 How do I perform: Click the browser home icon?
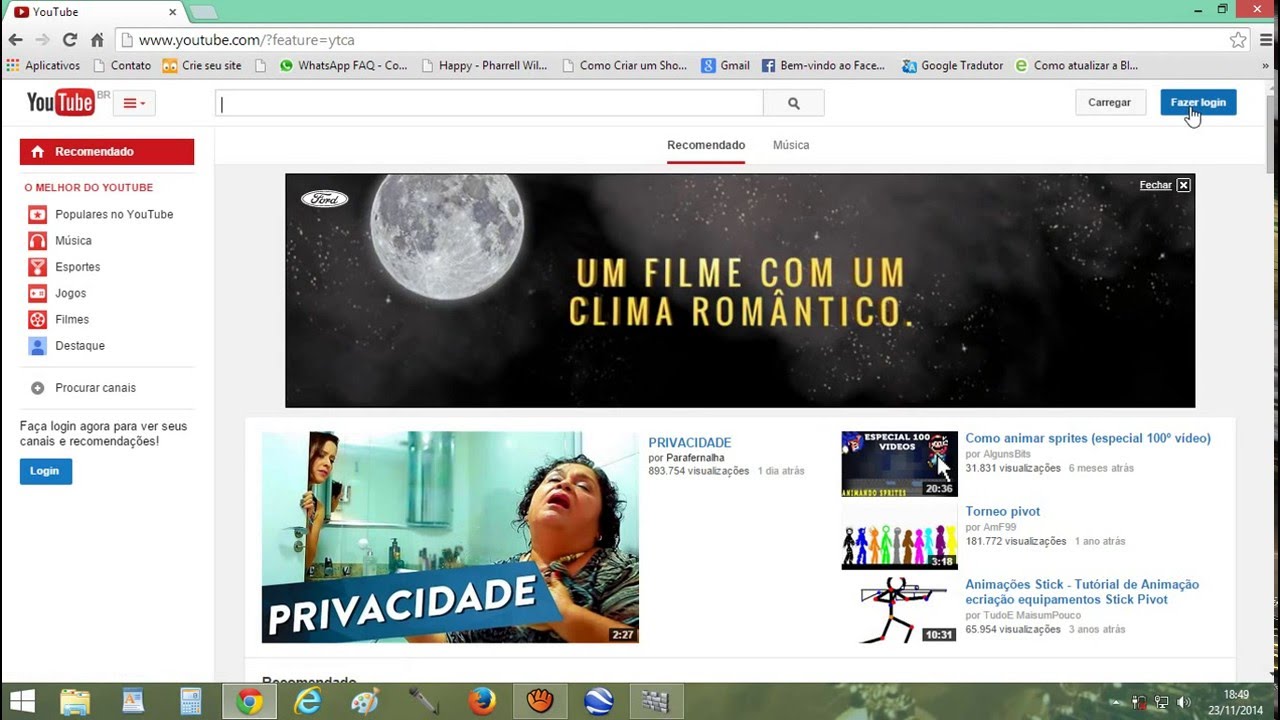click(x=97, y=40)
